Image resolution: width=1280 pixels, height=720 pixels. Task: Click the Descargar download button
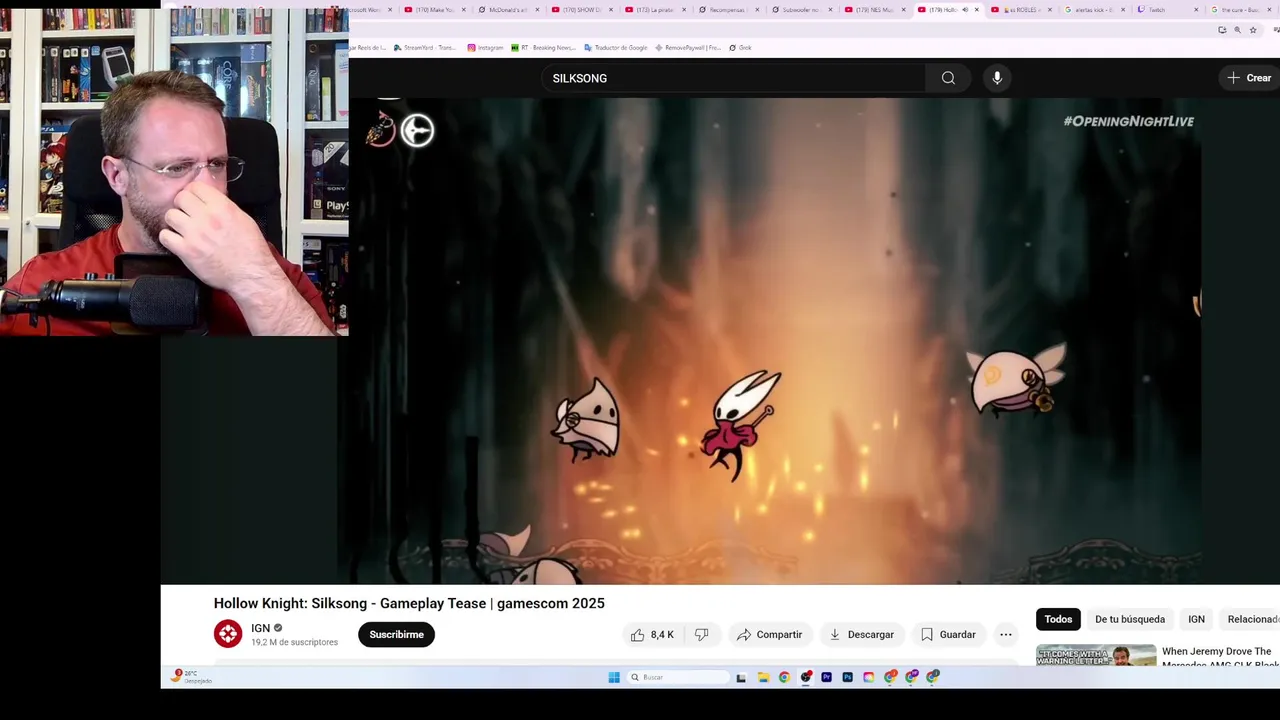[861, 634]
